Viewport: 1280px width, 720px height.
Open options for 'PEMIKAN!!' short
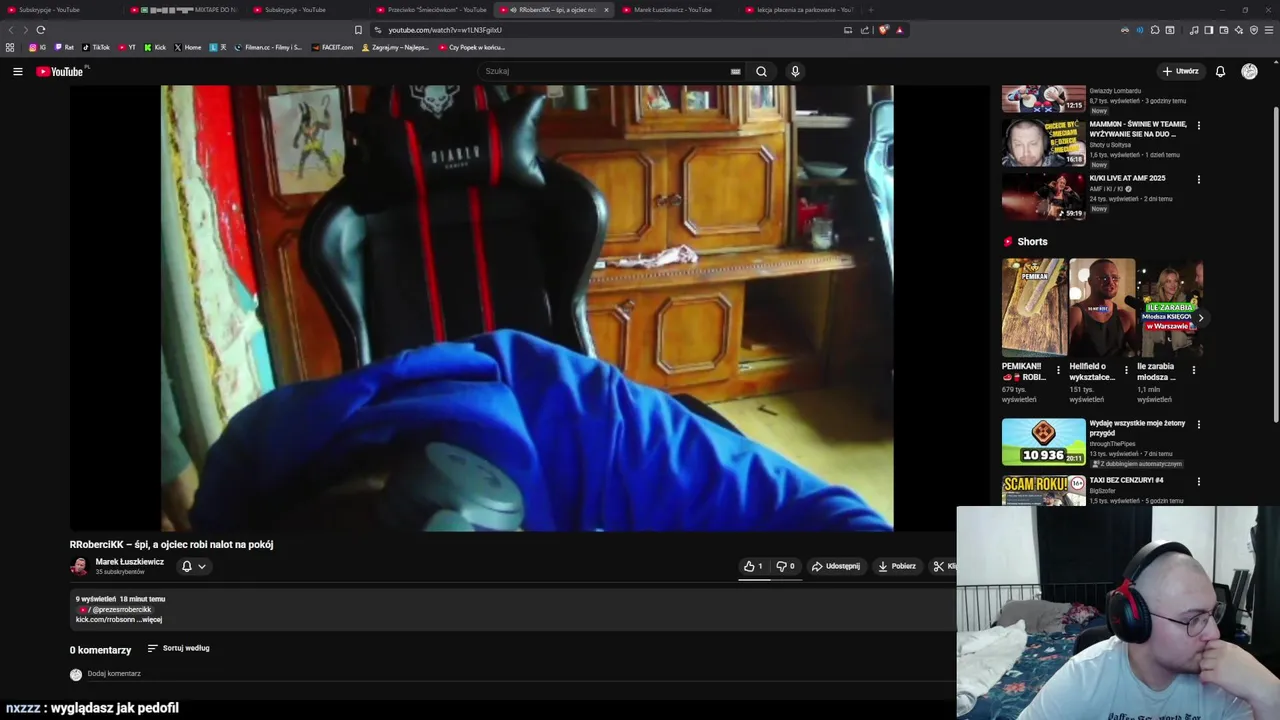[x=1058, y=370]
